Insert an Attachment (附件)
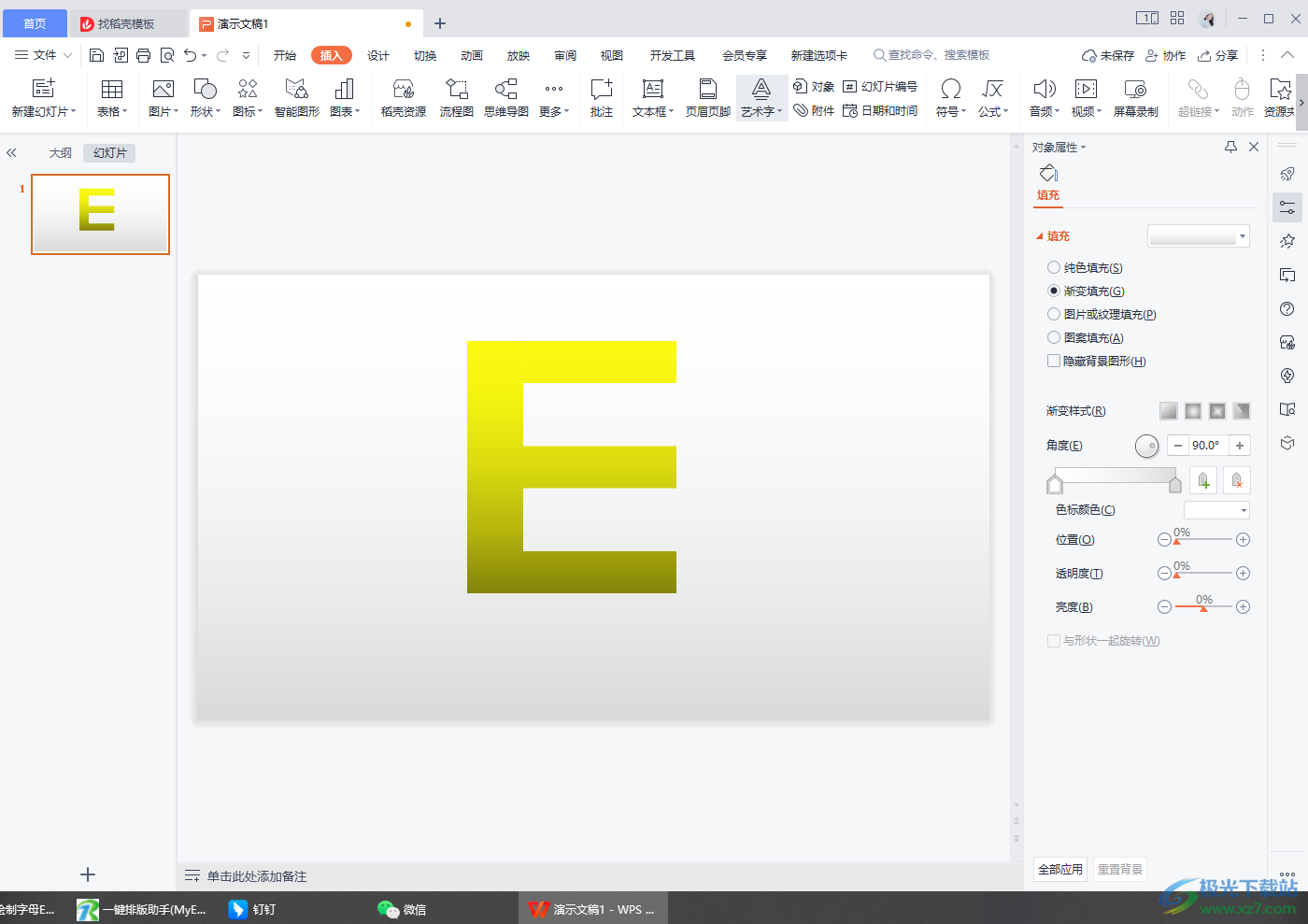The image size is (1308, 924). click(x=814, y=110)
